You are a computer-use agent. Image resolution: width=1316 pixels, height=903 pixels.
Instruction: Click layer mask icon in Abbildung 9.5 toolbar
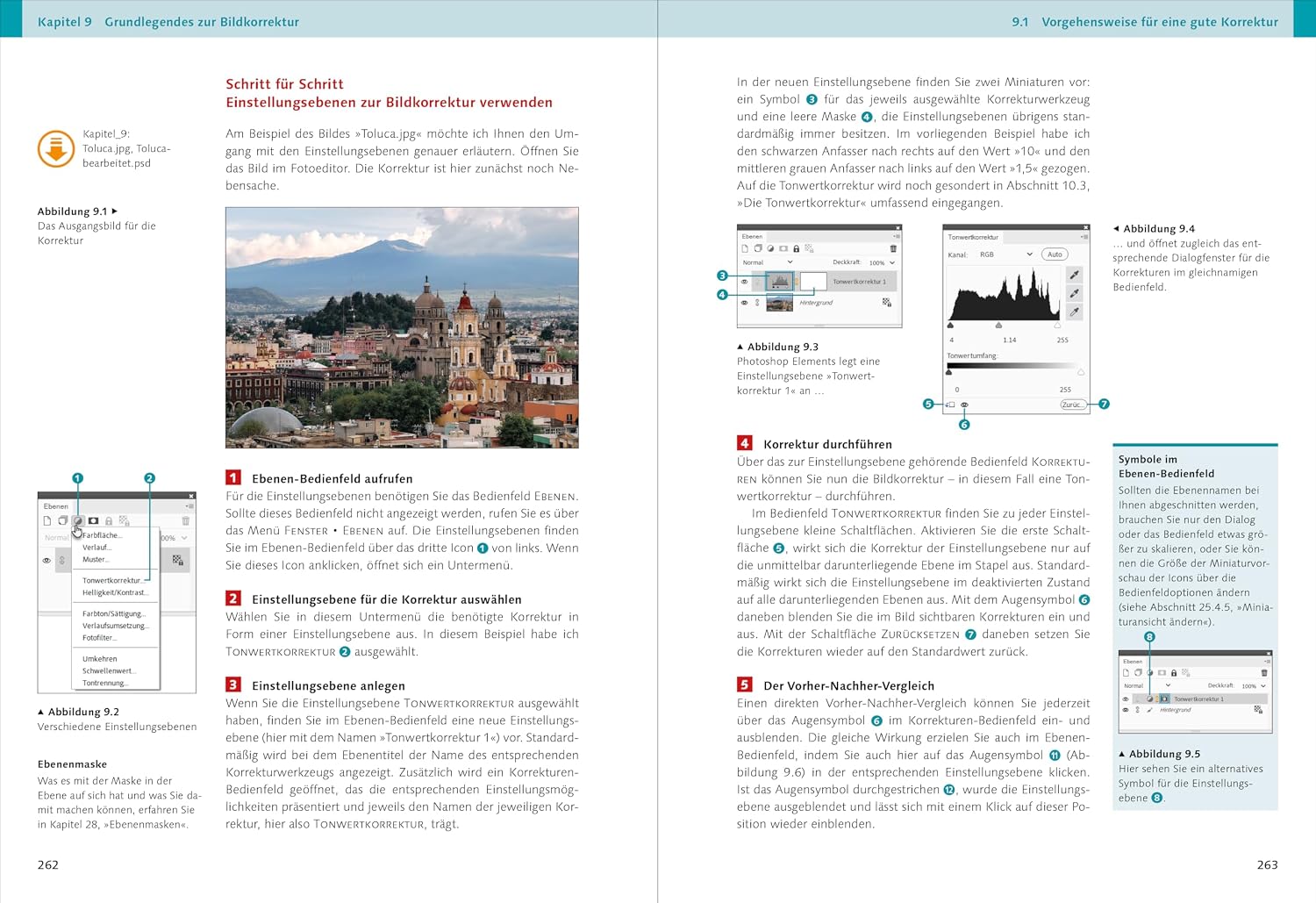(1162, 673)
